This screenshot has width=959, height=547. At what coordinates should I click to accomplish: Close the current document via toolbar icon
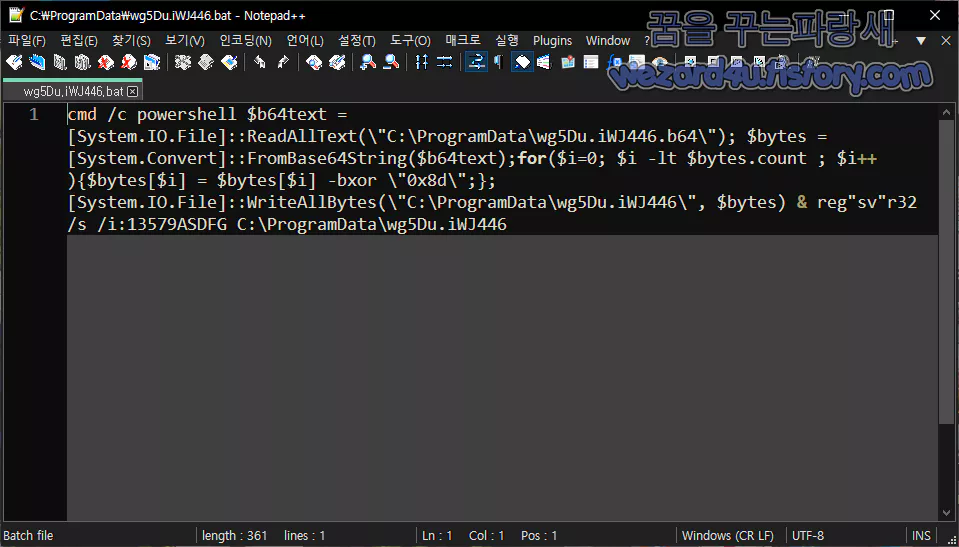[106, 62]
